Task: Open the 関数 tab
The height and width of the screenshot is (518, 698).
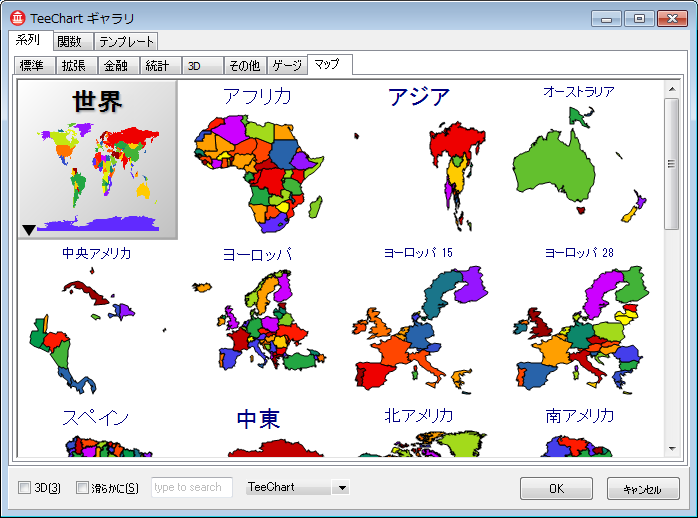Action: click(71, 42)
